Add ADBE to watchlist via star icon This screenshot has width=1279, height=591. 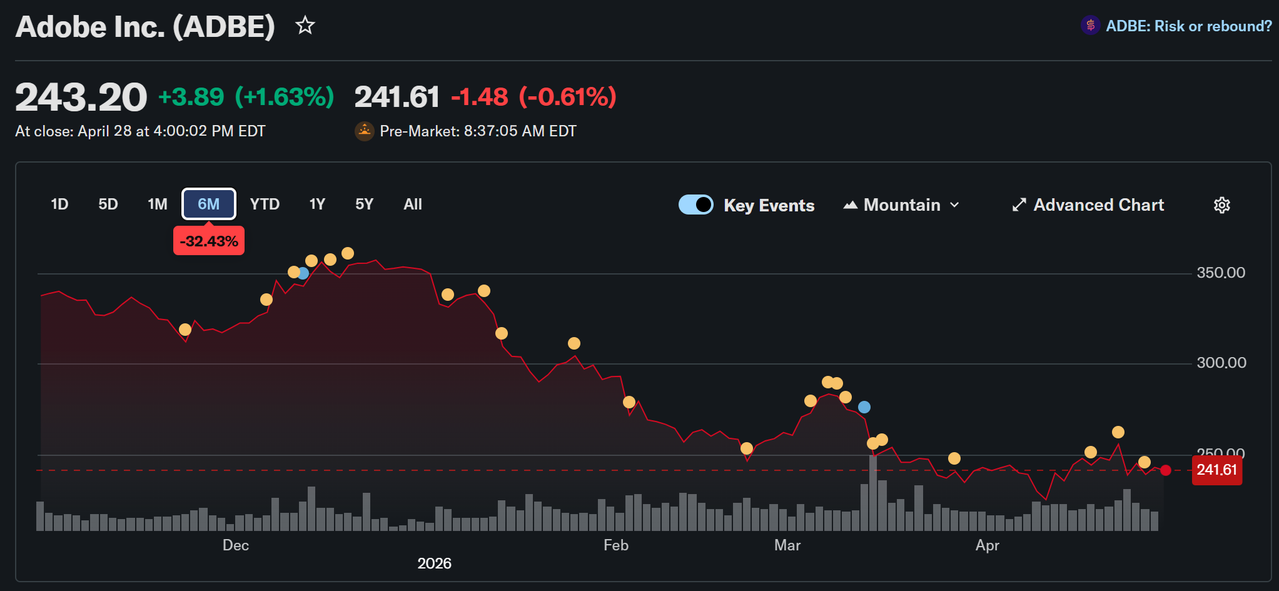click(x=305, y=26)
